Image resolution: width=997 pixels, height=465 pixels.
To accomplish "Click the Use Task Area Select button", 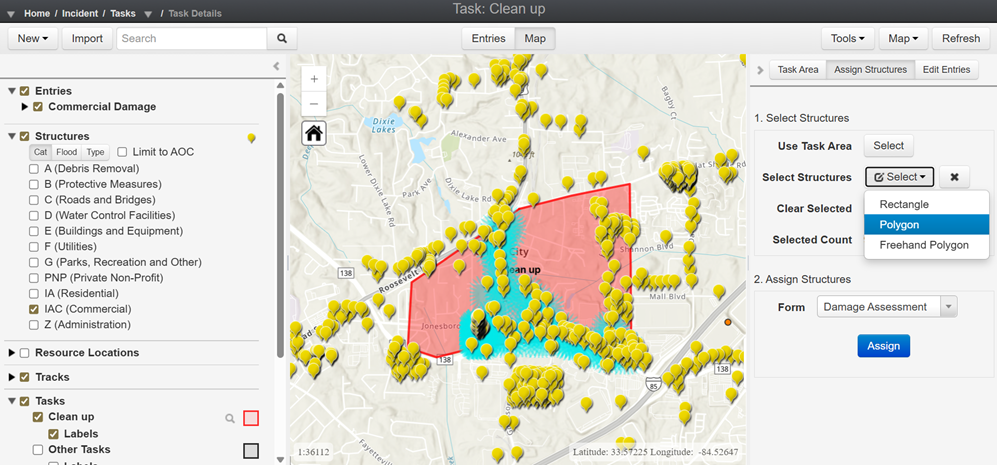I will [x=888, y=146].
